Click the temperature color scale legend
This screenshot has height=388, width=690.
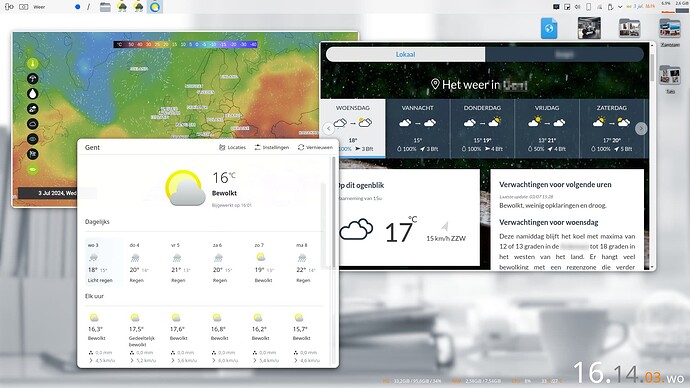pyautogui.click(x=186, y=44)
